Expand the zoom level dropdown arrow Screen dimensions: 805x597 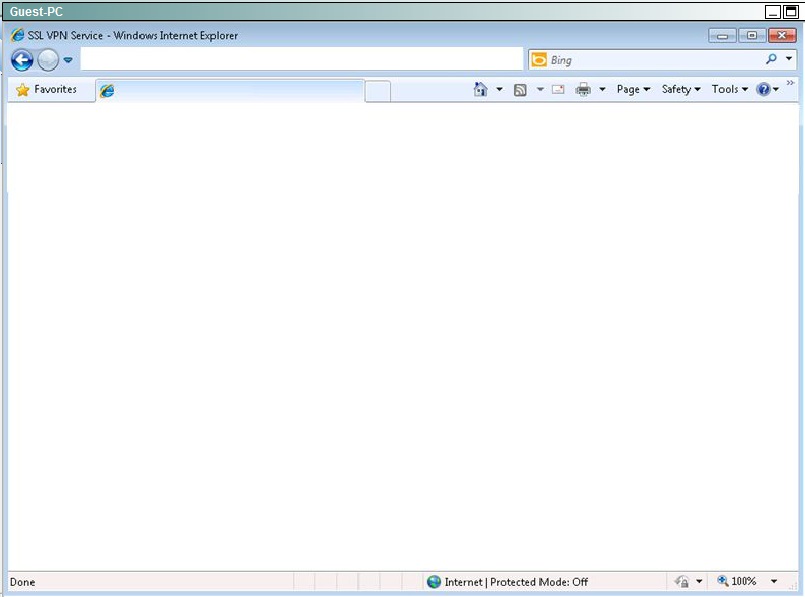[x=774, y=582]
